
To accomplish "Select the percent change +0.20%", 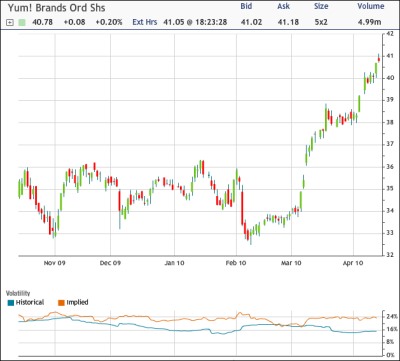I will [109, 22].
